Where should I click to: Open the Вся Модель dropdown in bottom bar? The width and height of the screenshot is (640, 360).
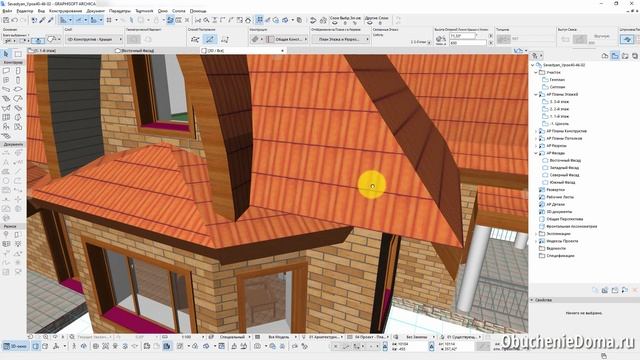[x=282, y=337]
